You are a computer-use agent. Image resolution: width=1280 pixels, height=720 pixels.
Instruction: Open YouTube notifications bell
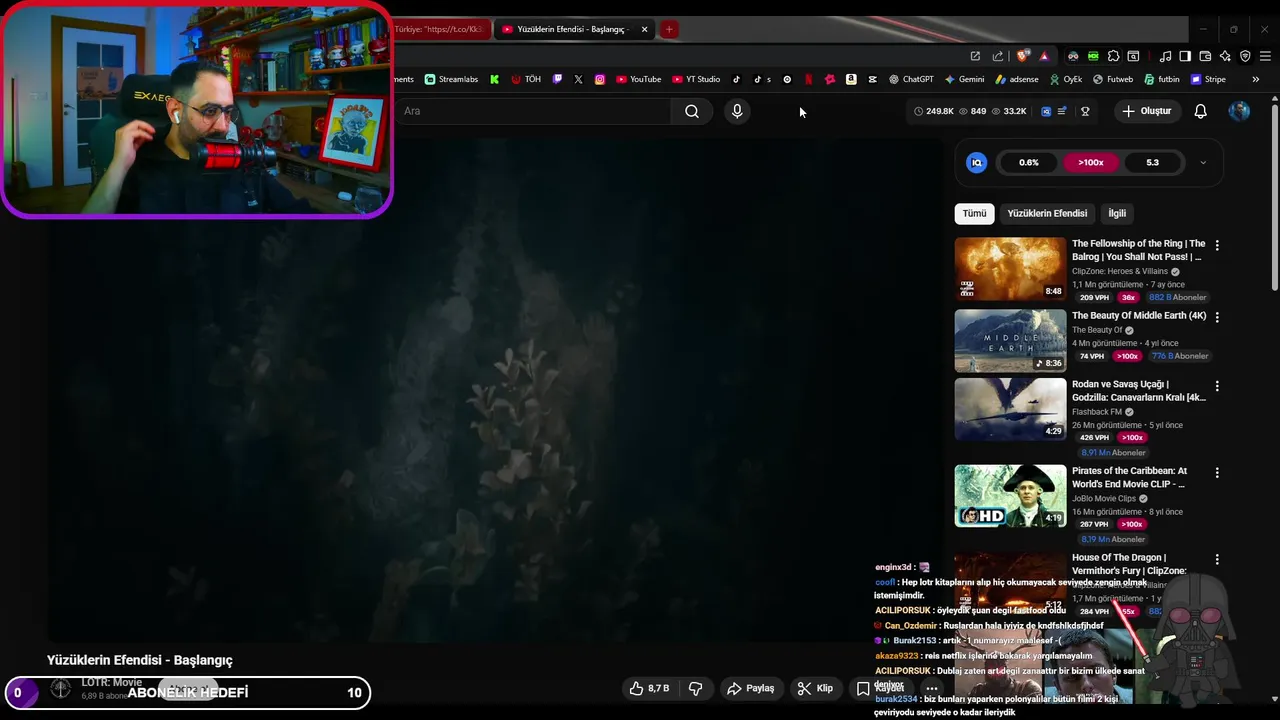tap(1200, 111)
